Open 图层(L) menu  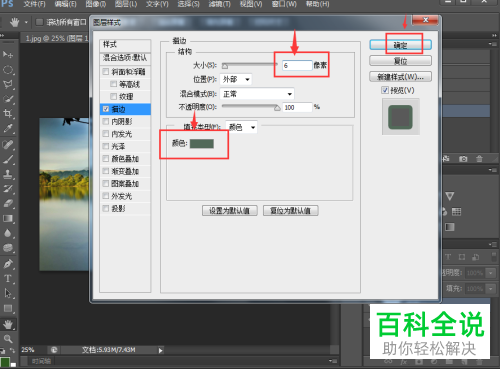coord(126,4)
